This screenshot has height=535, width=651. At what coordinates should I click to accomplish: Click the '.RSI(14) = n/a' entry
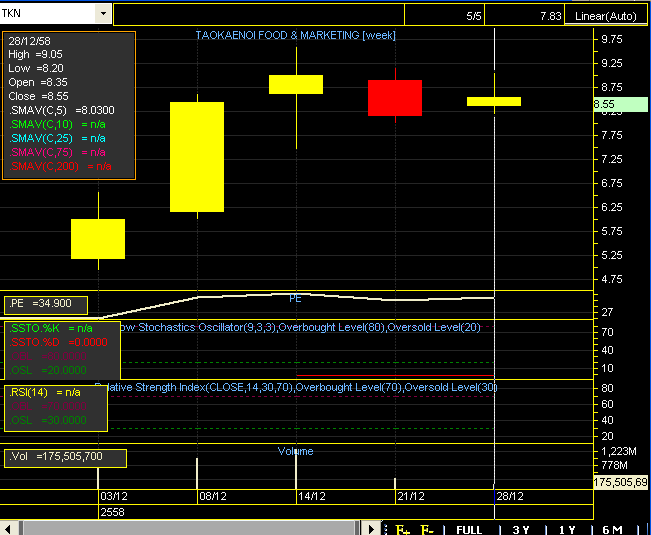click(x=45, y=392)
